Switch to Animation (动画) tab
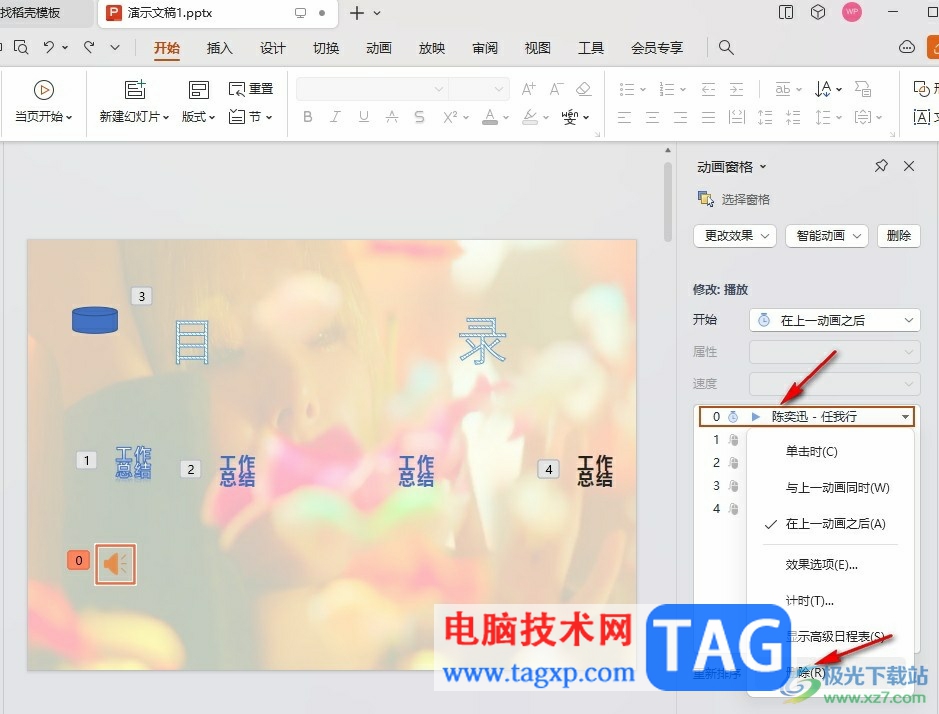This screenshot has height=714, width=939. tap(378, 48)
